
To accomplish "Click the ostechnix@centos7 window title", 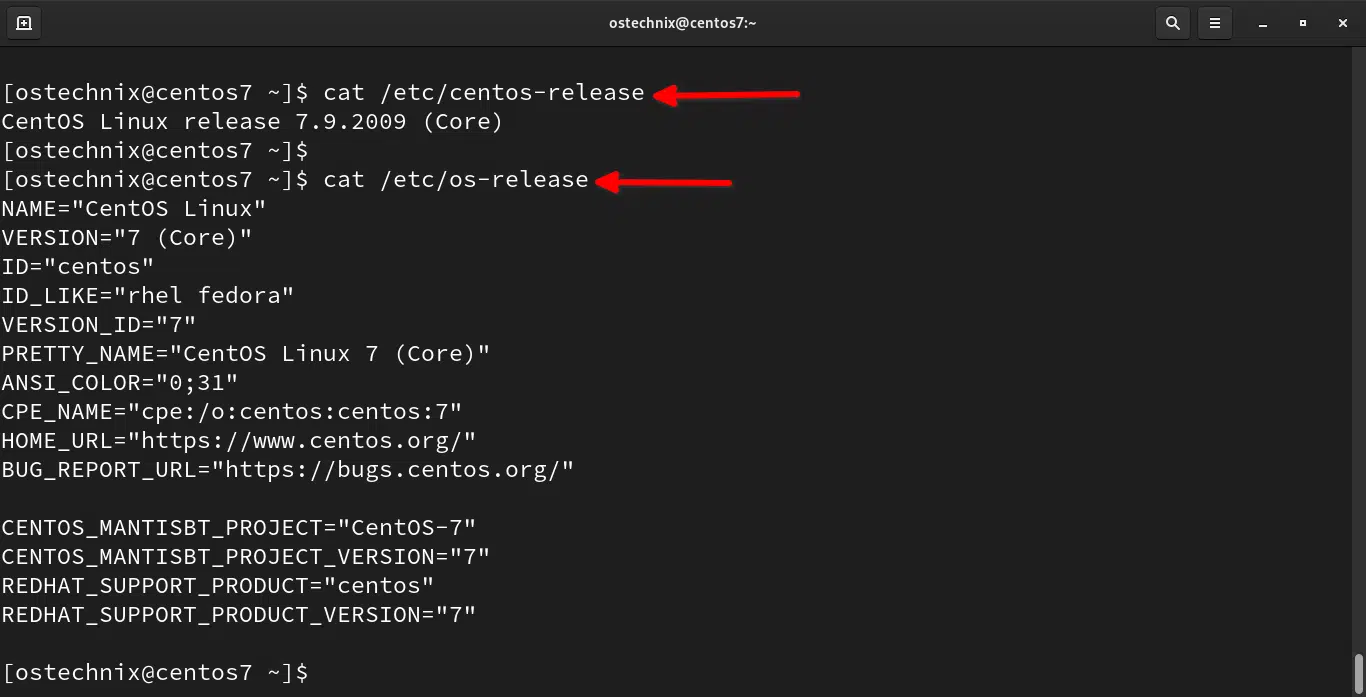I will tap(682, 23).
